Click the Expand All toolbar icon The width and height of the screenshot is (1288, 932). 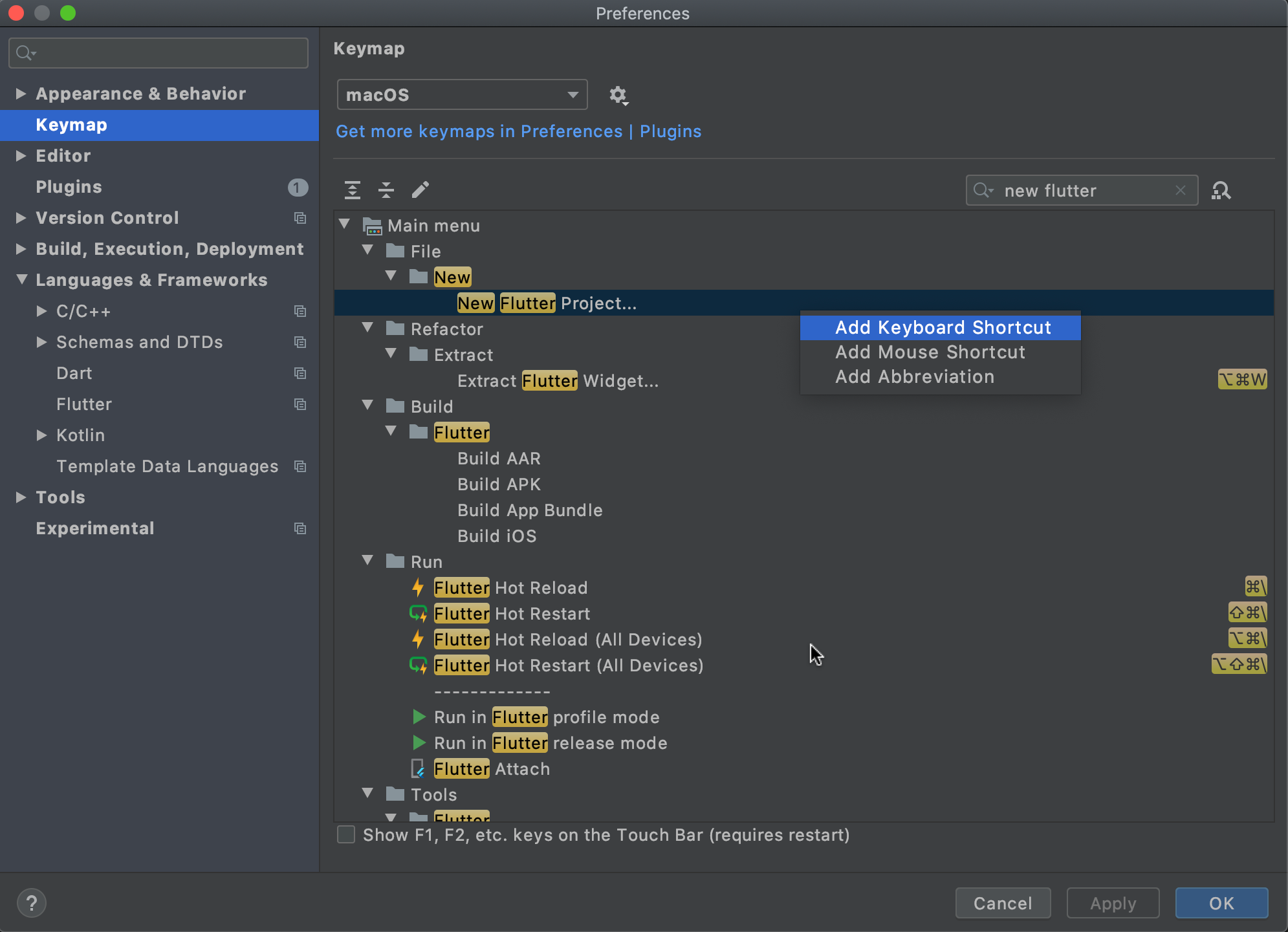353,190
